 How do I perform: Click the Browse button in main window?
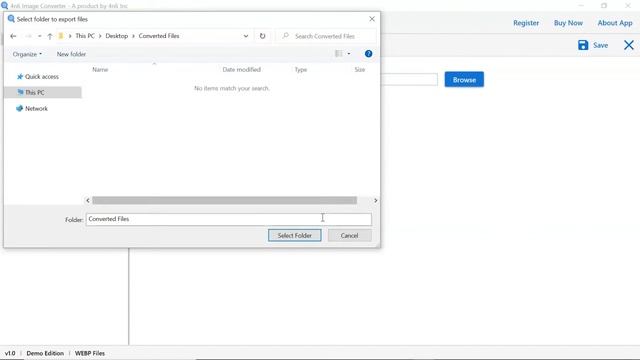pyautogui.click(x=464, y=80)
